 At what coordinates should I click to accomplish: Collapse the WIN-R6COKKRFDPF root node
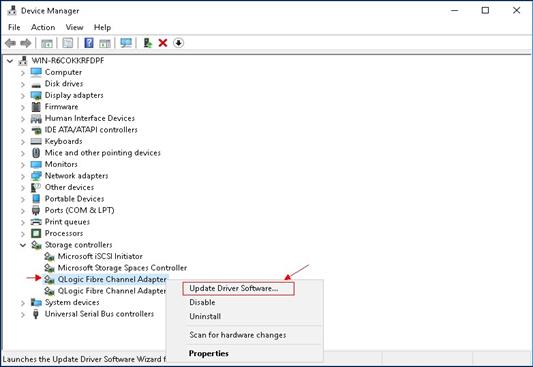tap(10, 61)
